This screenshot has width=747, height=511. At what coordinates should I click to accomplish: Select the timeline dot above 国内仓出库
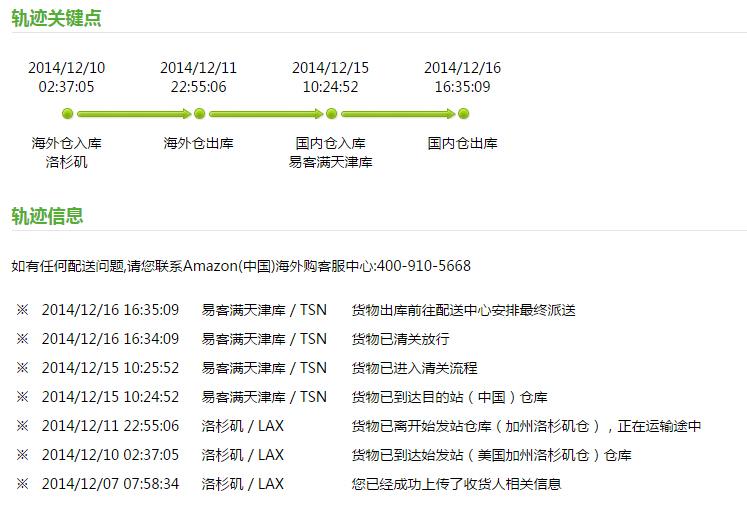[464, 114]
